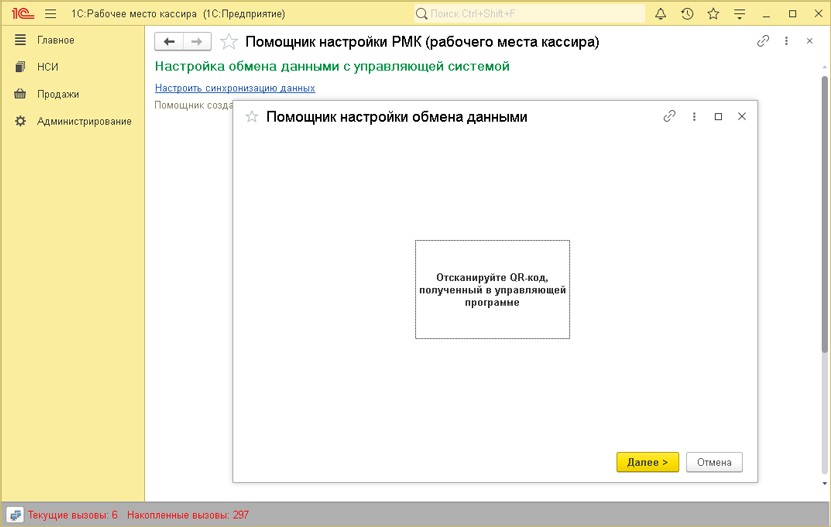Open the НСИ section
This screenshot has width=831, height=527.
point(48,67)
